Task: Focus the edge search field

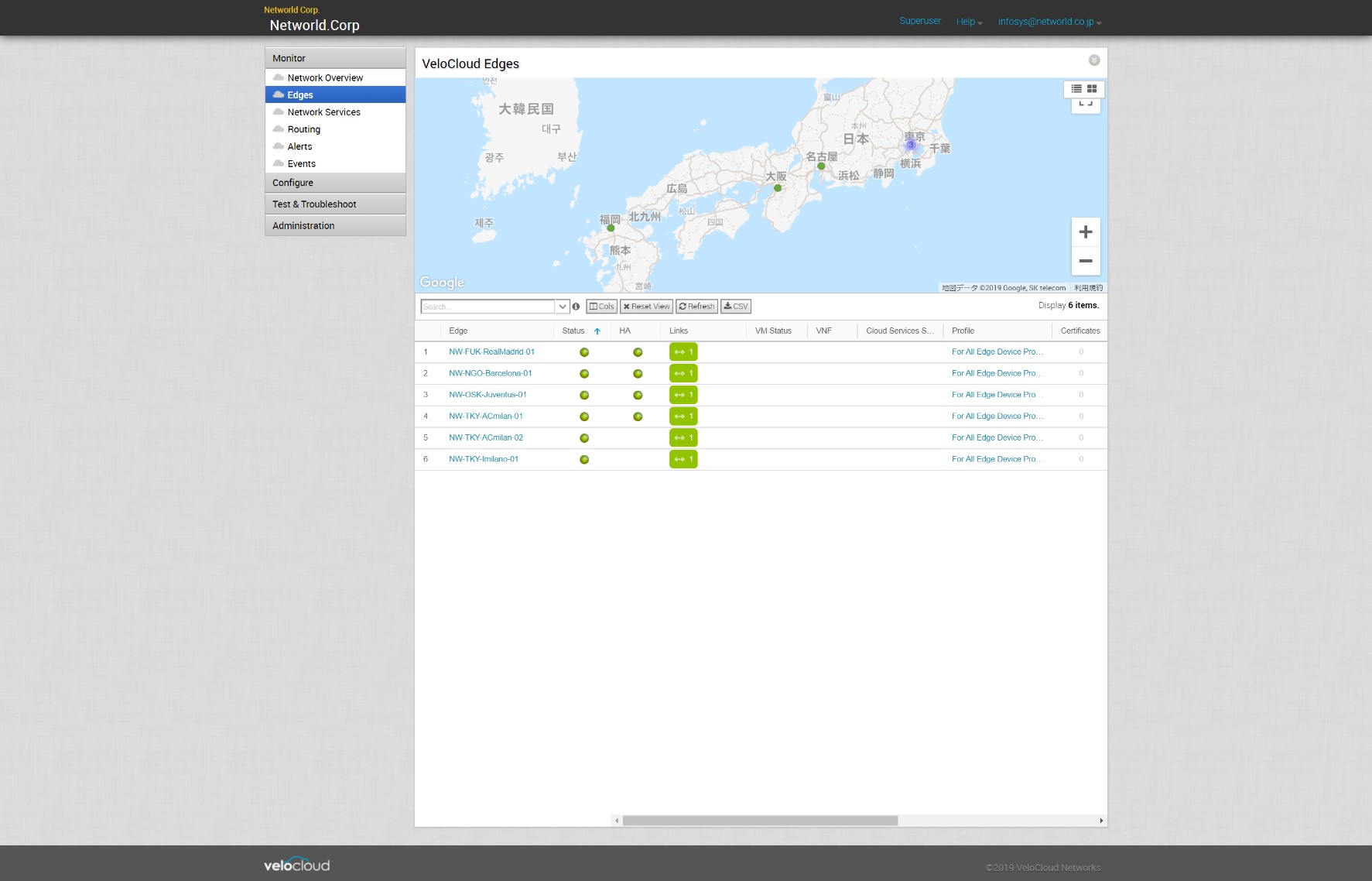Action: click(488, 307)
